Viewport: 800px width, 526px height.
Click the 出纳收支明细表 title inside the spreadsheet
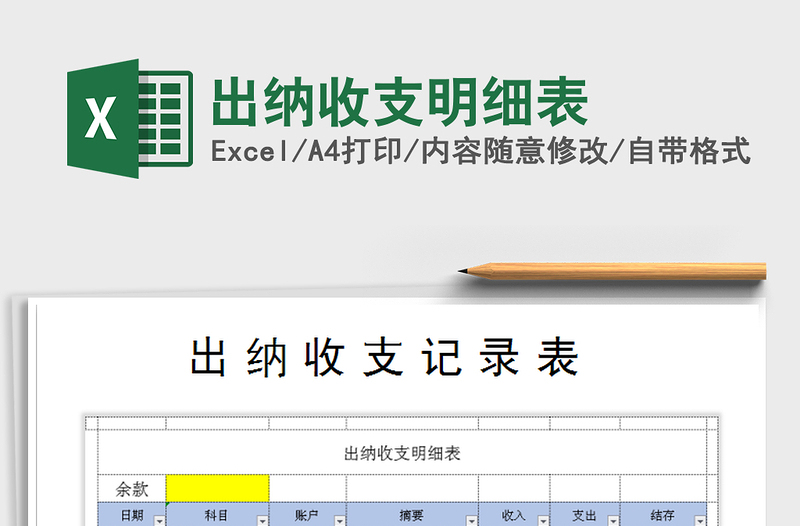pyautogui.click(x=403, y=453)
